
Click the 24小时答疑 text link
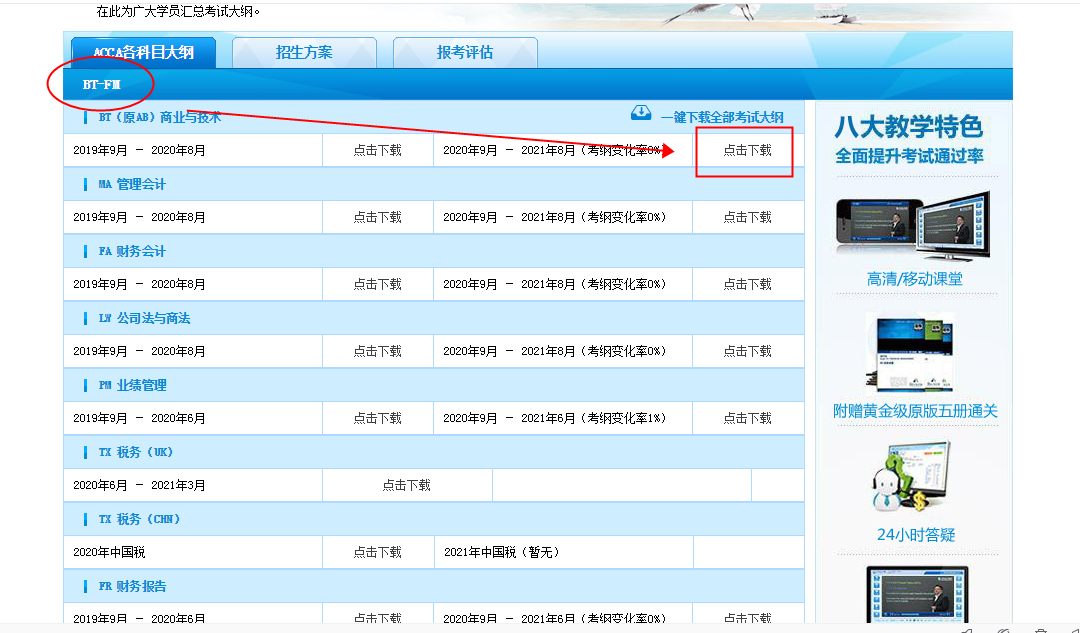[916, 535]
